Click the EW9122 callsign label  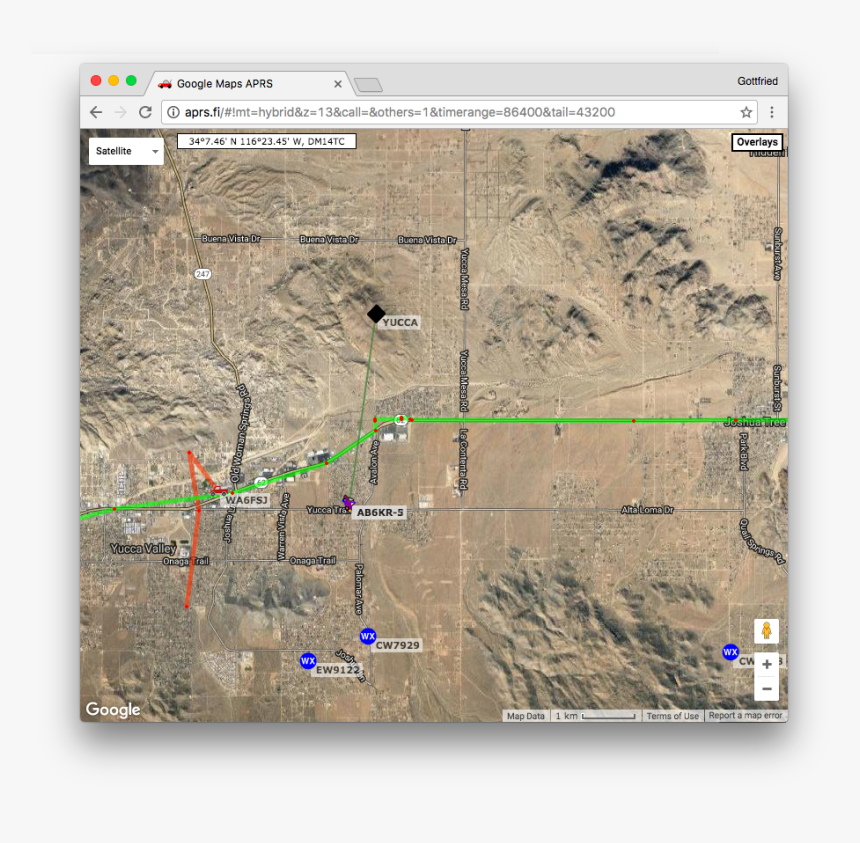coord(337,670)
